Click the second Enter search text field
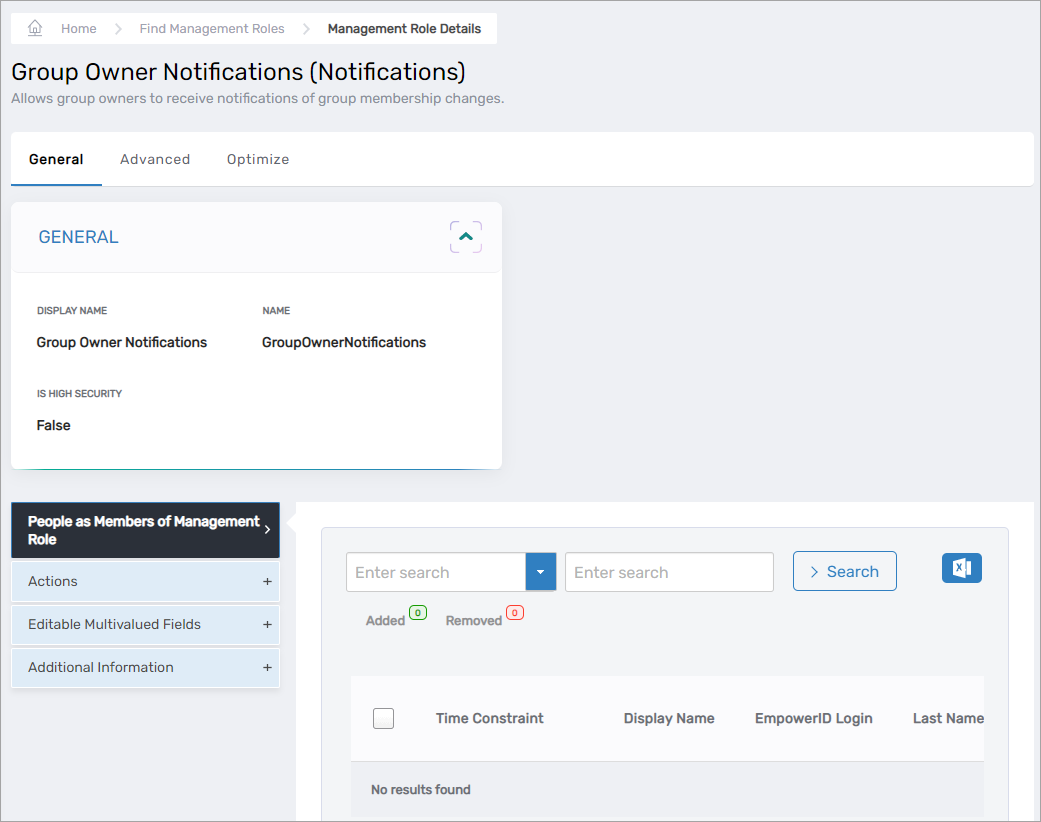The width and height of the screenshot is (1041, 822). [668, 572]
